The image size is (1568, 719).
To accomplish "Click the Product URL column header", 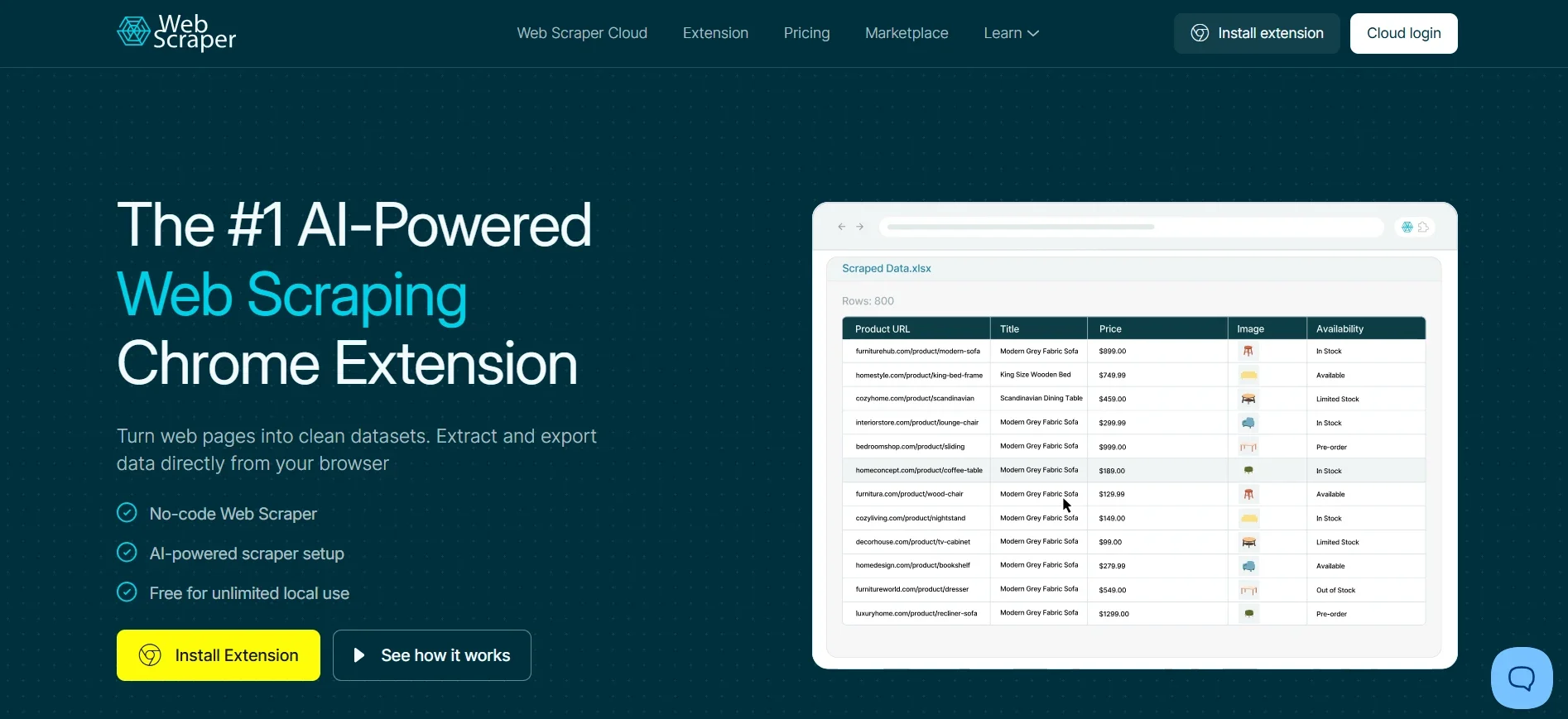I will pos(916,328).
